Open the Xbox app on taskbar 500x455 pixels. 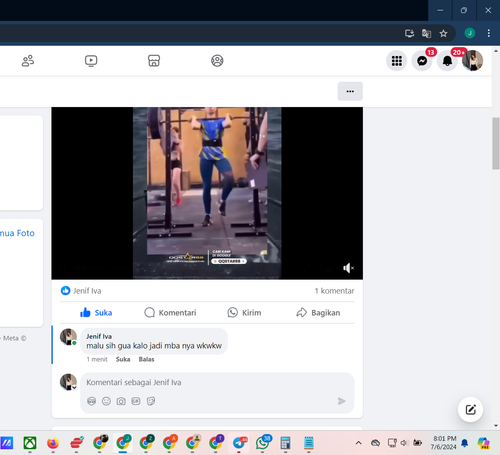point(30,443)
